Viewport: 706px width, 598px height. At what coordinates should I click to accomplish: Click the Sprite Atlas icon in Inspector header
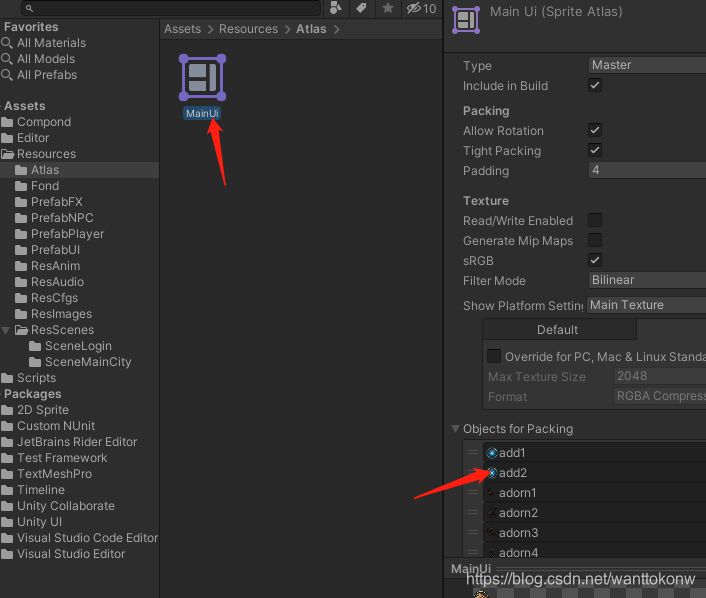(x=466, y=20)
